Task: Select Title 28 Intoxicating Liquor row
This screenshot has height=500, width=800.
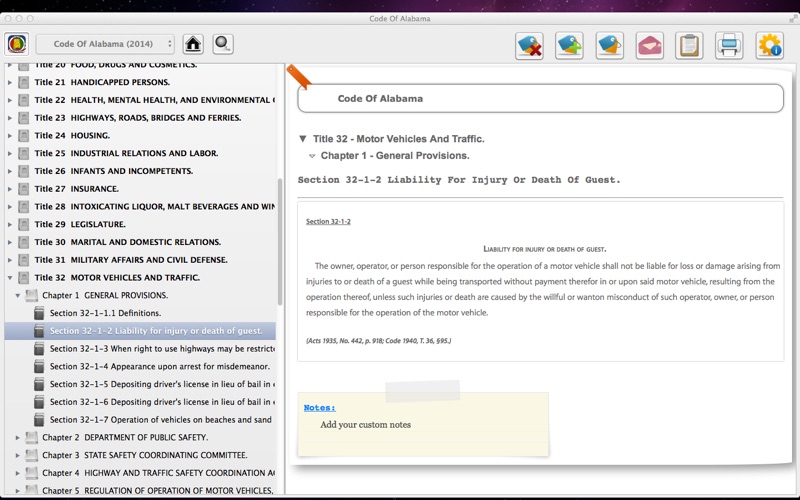Action: (x=140, y=207)
